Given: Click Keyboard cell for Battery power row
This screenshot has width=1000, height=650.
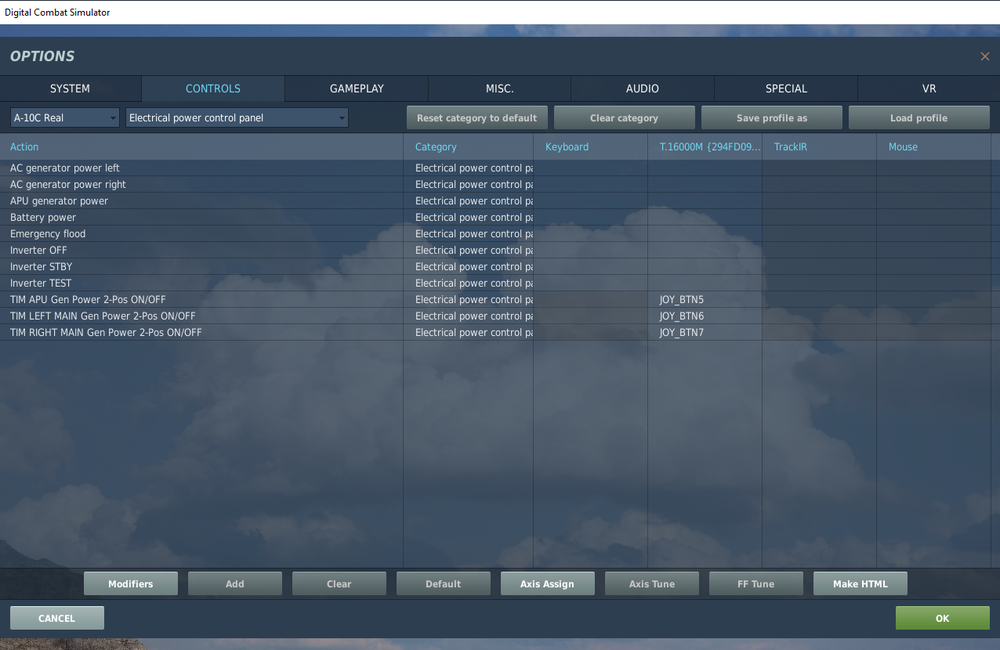Looking at the screenshot, I should (x=591, y=218).
